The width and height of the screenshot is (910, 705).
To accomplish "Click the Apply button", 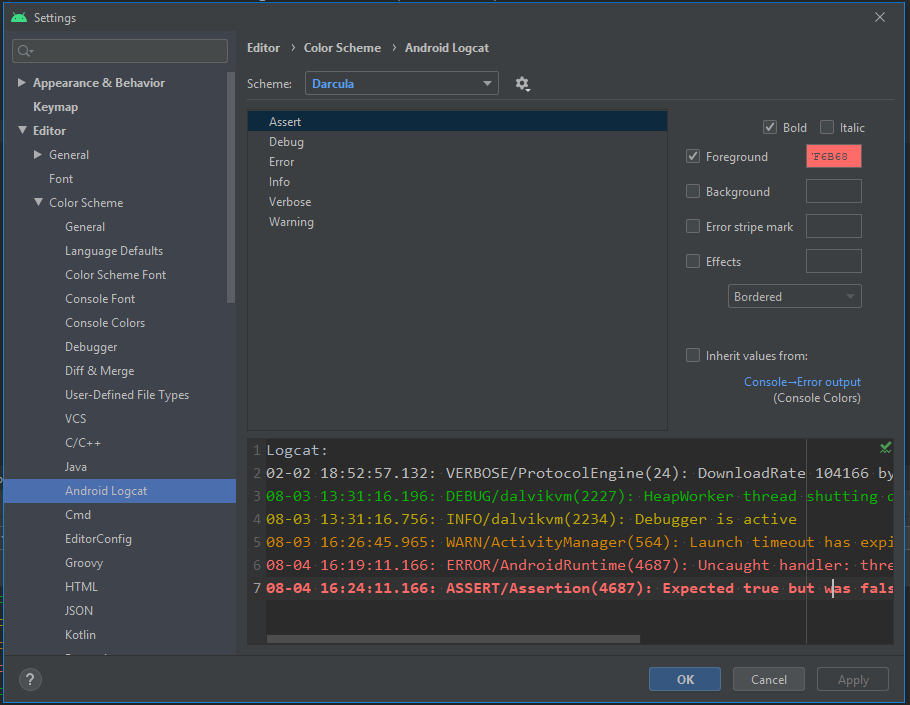I will [853, 679].
